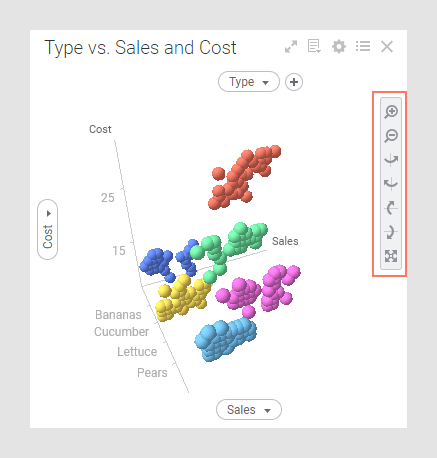Maximize the visualization with the expand arrows icon

point(291,47)
